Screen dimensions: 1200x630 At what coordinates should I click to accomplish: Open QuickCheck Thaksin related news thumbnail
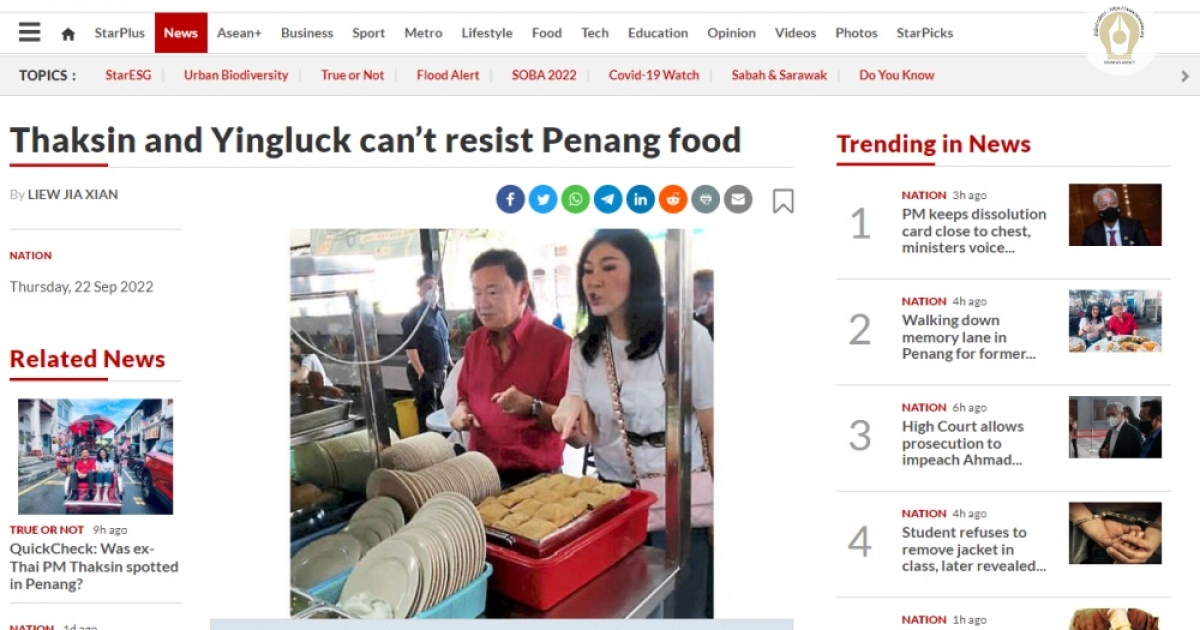[x=95, y=456]
